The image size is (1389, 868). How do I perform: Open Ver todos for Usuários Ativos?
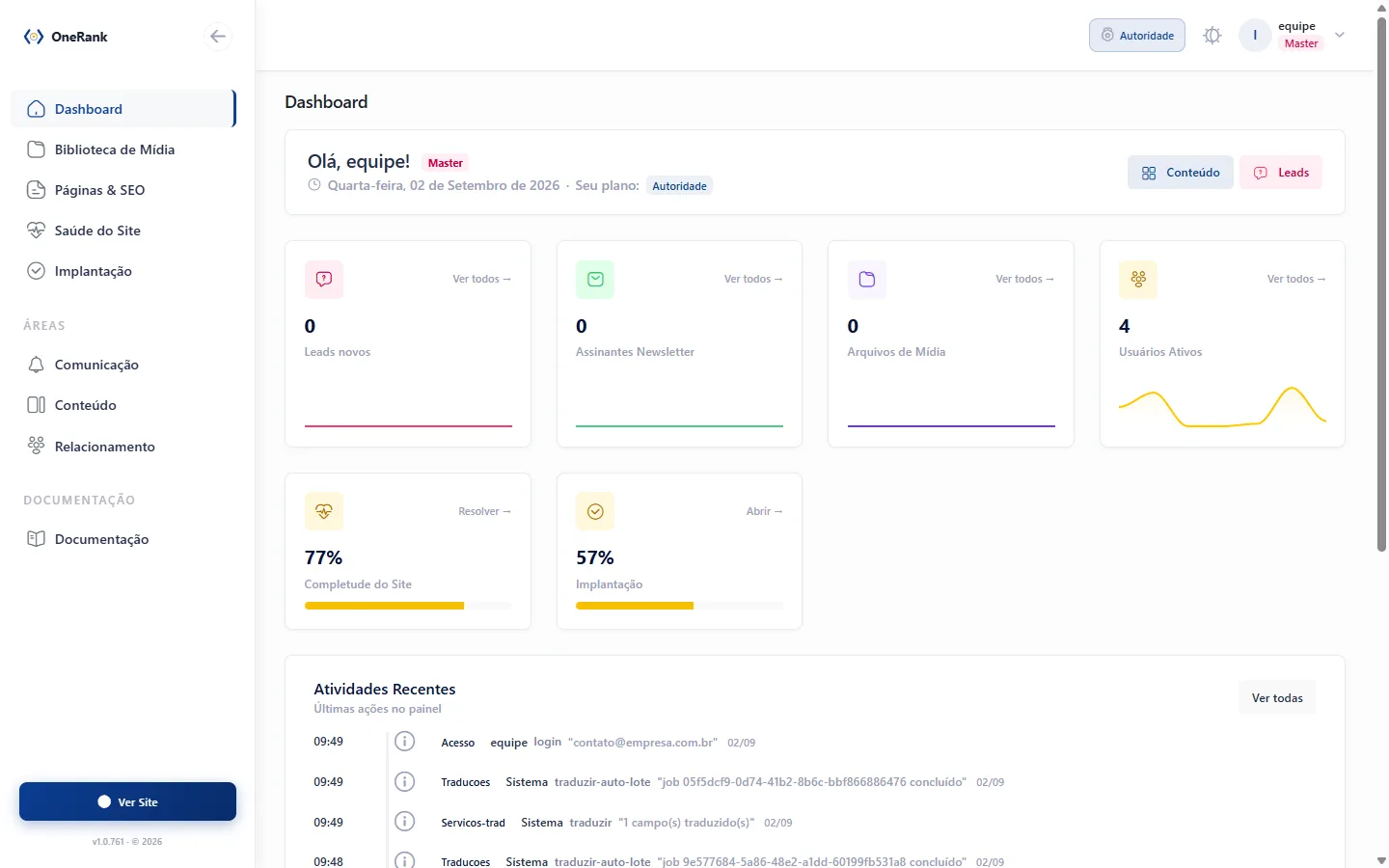(x=1296, y=279)
